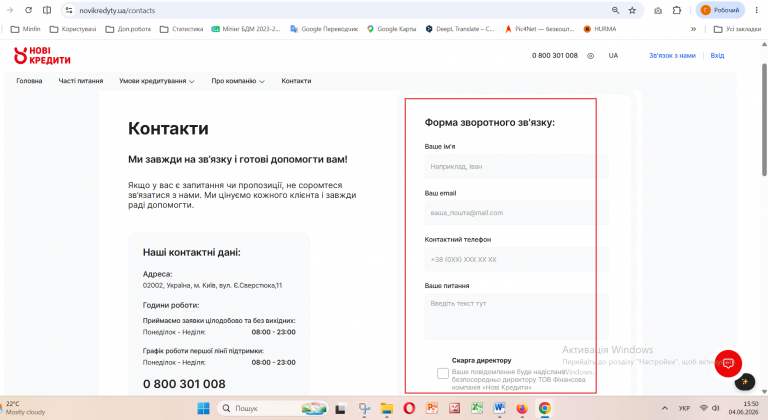Open the Windows Start button
The image size is (768, 420).
[x=203, y=408]
